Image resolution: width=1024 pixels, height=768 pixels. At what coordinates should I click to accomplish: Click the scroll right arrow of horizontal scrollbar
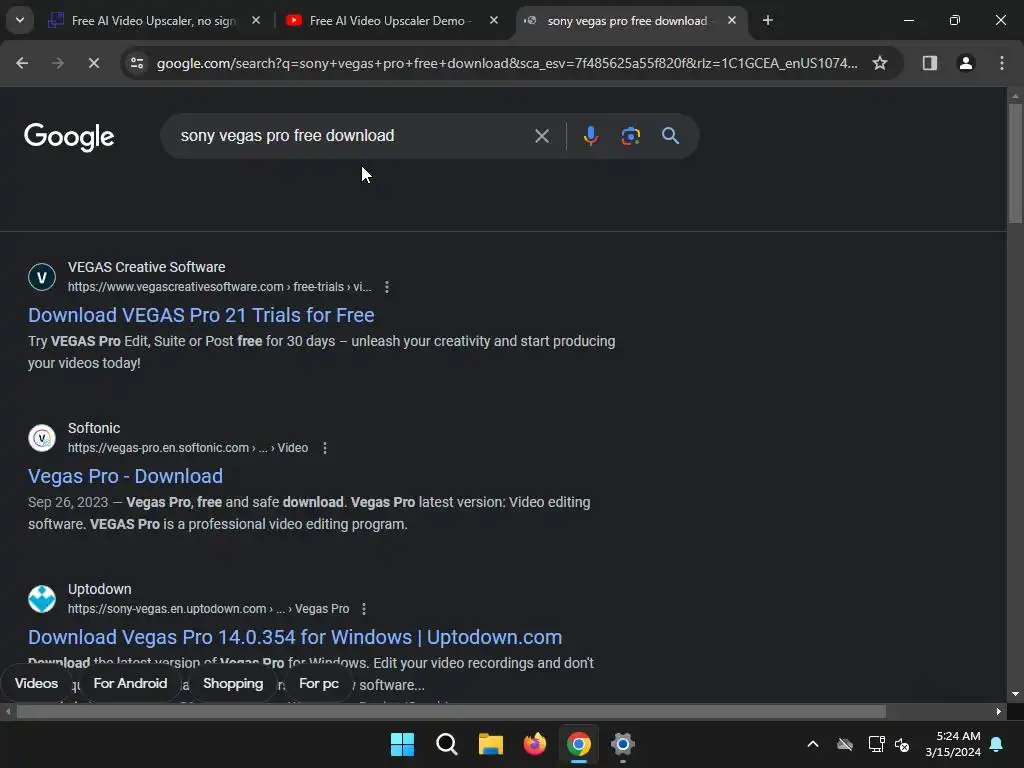pos(999,711)
